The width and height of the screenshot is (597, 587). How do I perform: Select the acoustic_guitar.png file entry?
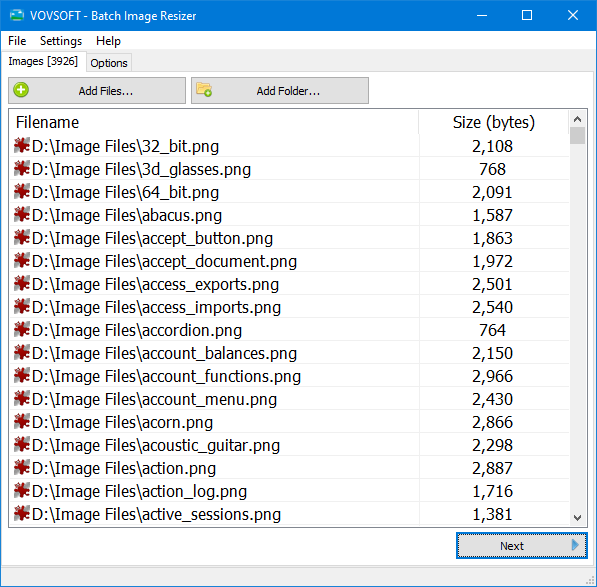pyautogui.click(x=290, y=445)
